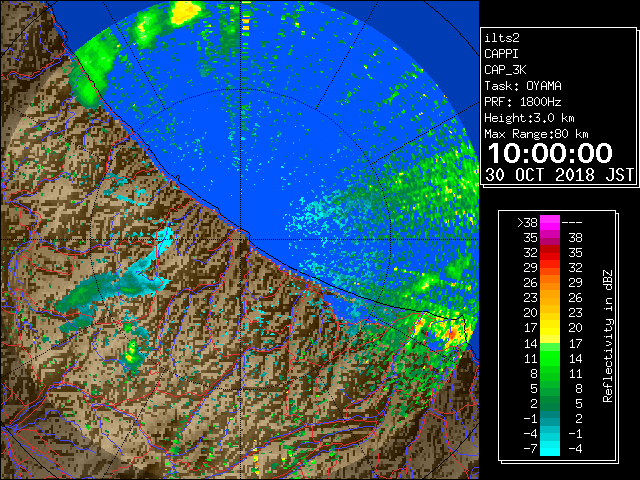Click the orange-red 29–32 dBZ legend band
Viewport: 640px width, 480px height.
click(x=550, y=268)
